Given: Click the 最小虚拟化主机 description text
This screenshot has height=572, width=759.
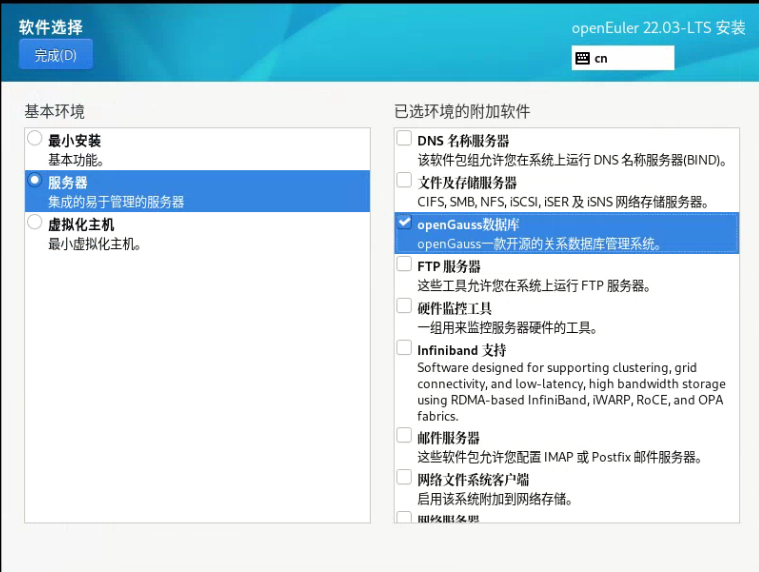Looking at the screenshot, I should pyautogui.click(x=94, y=244).
